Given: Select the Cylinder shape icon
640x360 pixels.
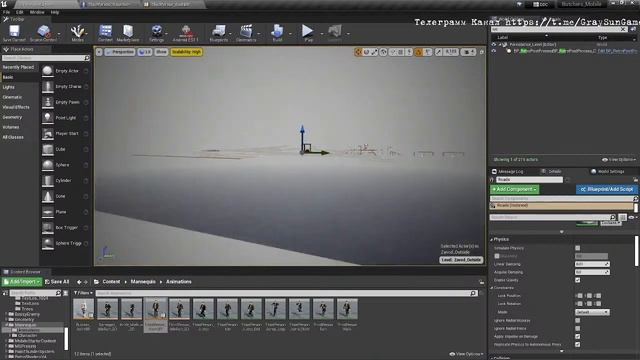Looking at the screenshot, I should 48,180.
